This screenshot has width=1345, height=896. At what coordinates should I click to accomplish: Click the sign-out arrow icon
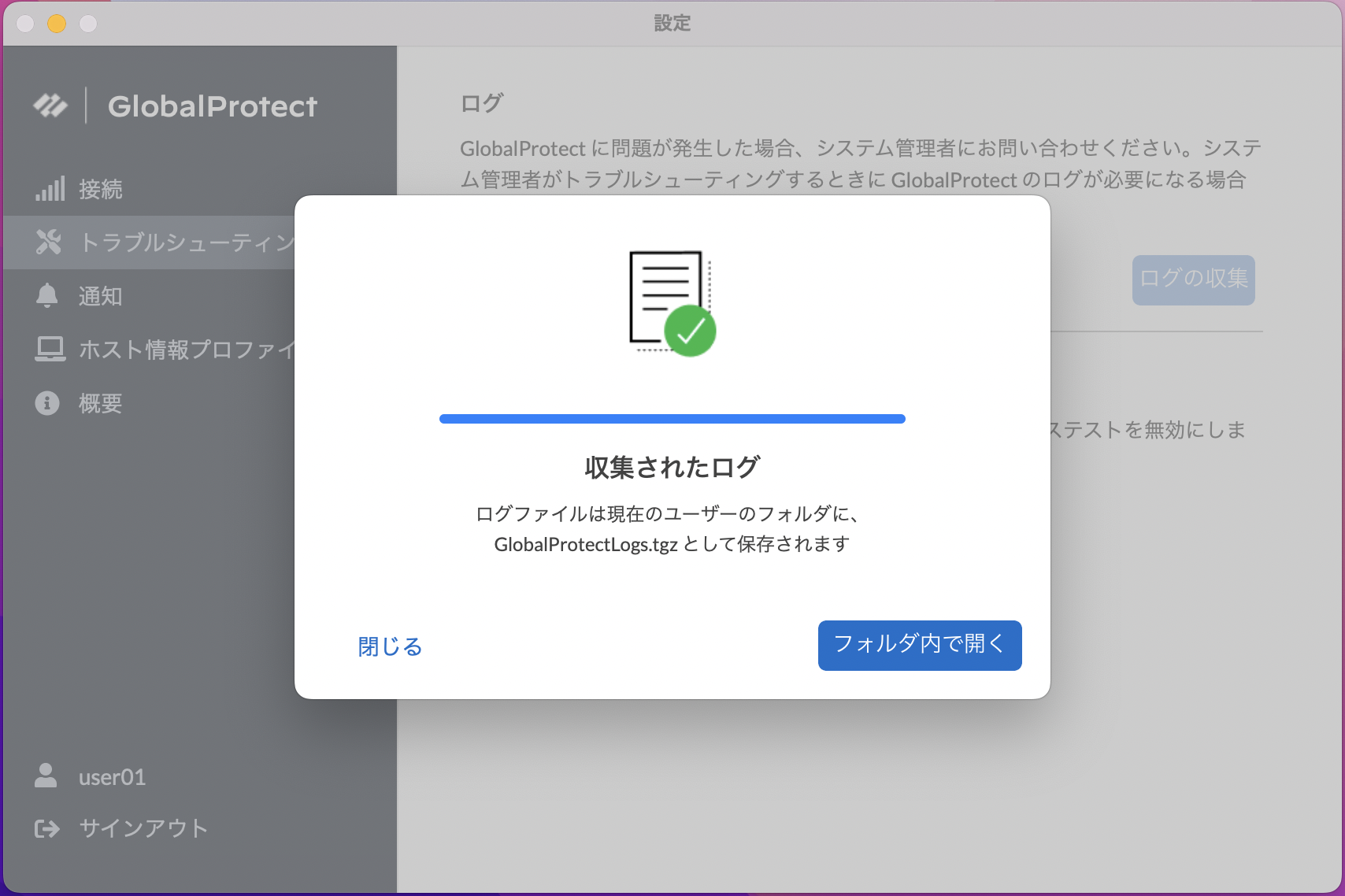click(47, 828)
